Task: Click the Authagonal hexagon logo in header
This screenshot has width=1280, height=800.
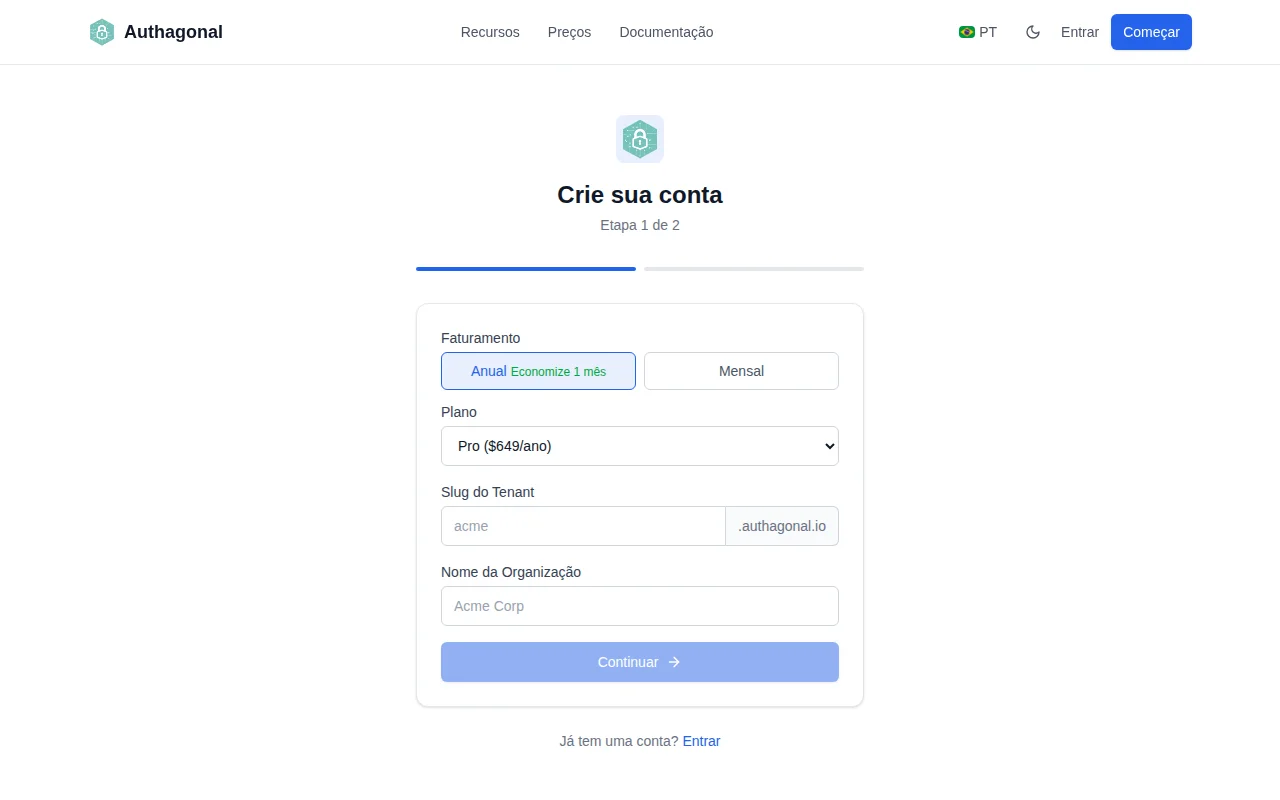Action: click(x=101, y=32)
